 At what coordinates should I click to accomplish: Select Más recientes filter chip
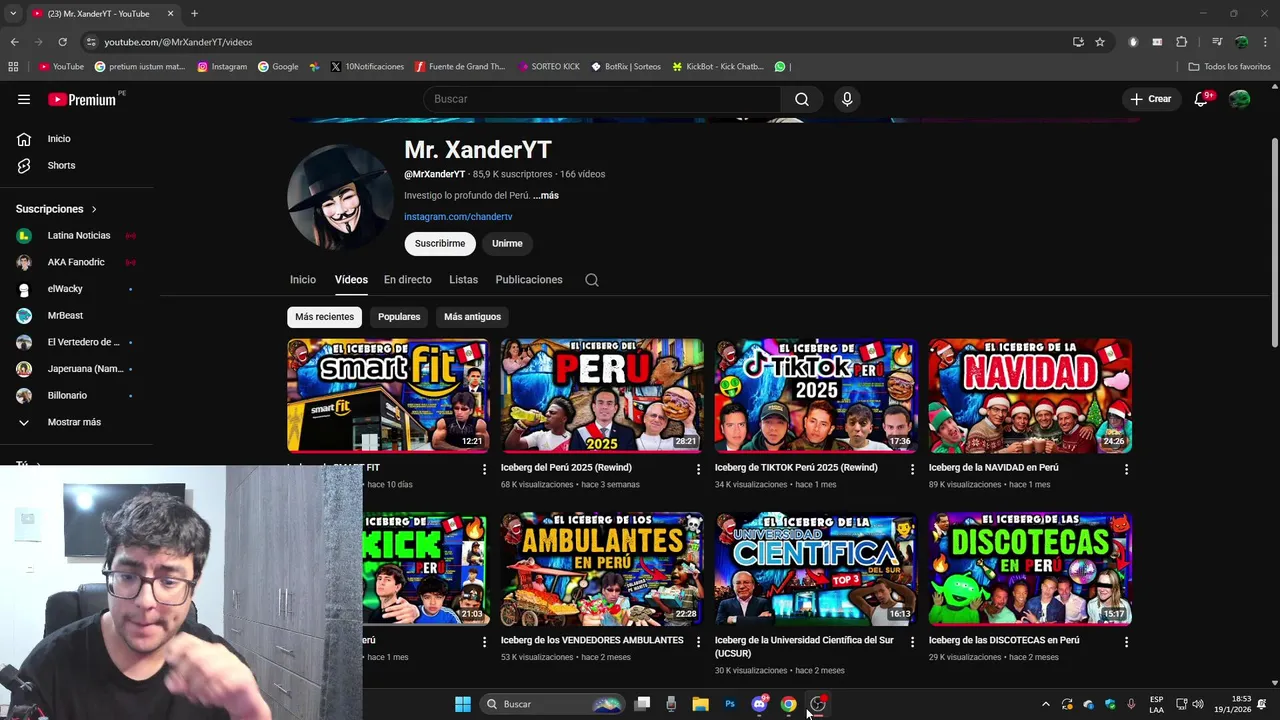click(324, 317)
